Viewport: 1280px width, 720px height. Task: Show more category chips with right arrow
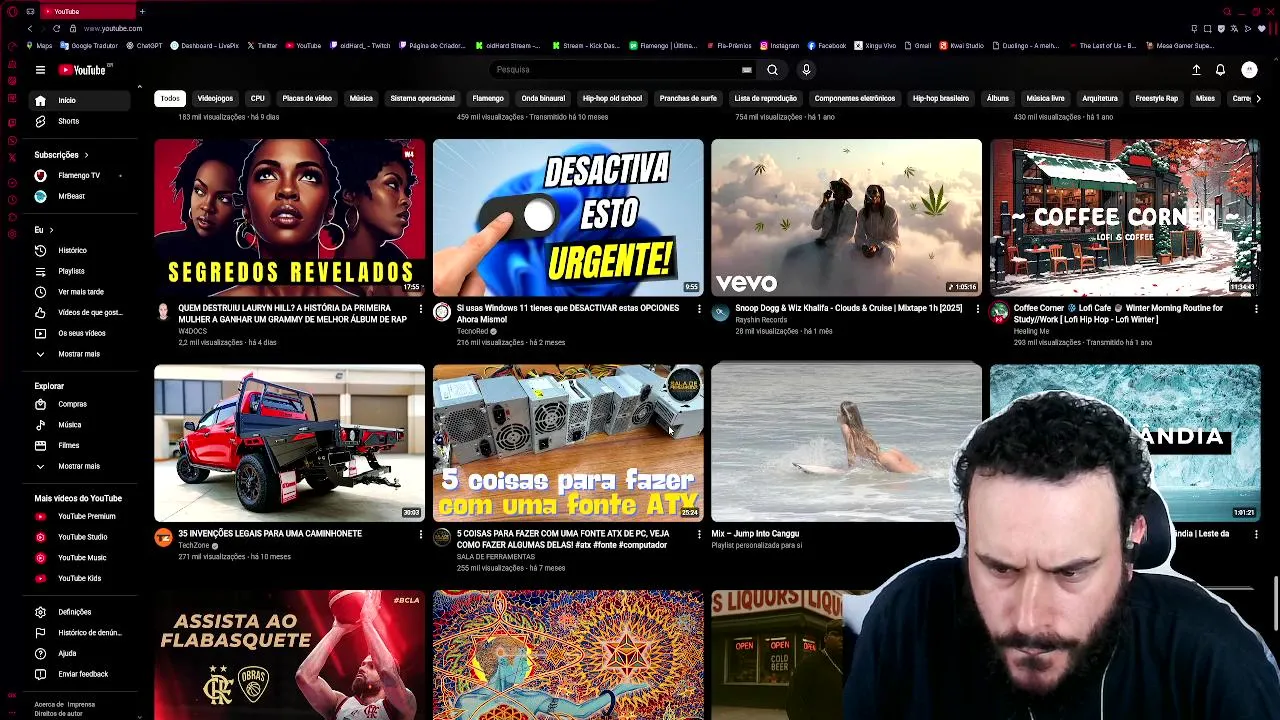click(x=1258, y=98)
